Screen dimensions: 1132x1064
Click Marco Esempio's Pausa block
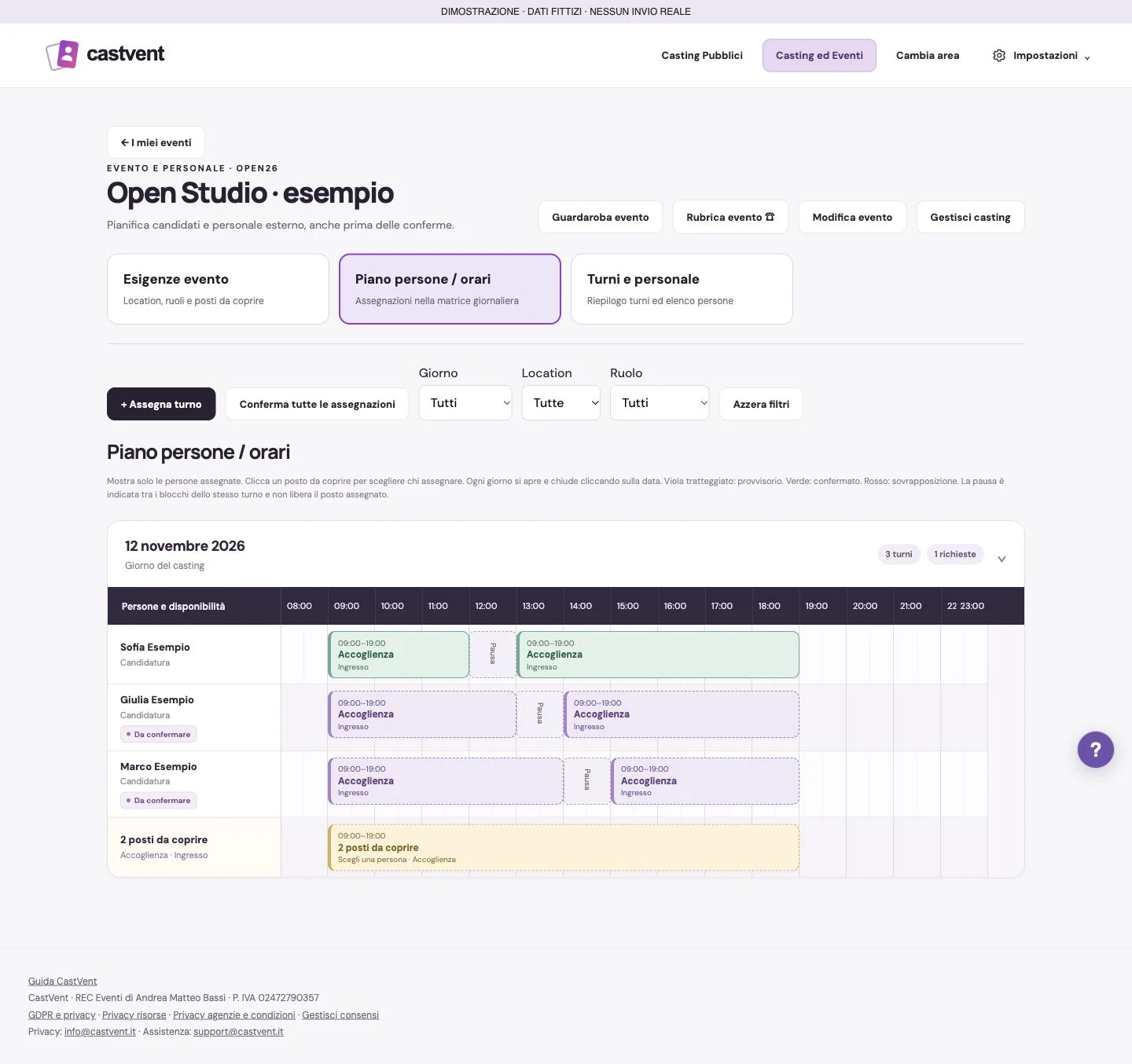point(587,781)
